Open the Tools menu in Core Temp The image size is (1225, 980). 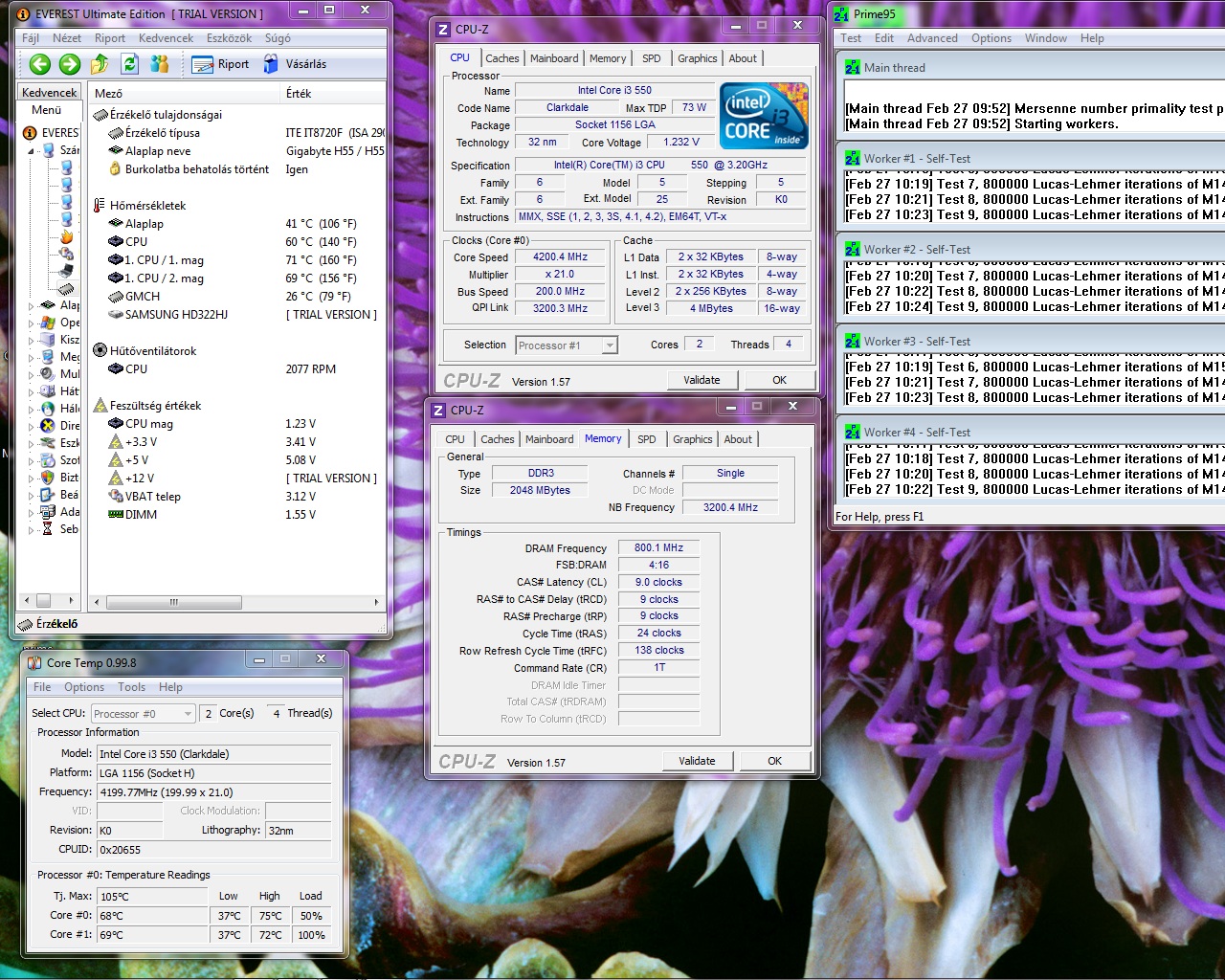(132, 687)
